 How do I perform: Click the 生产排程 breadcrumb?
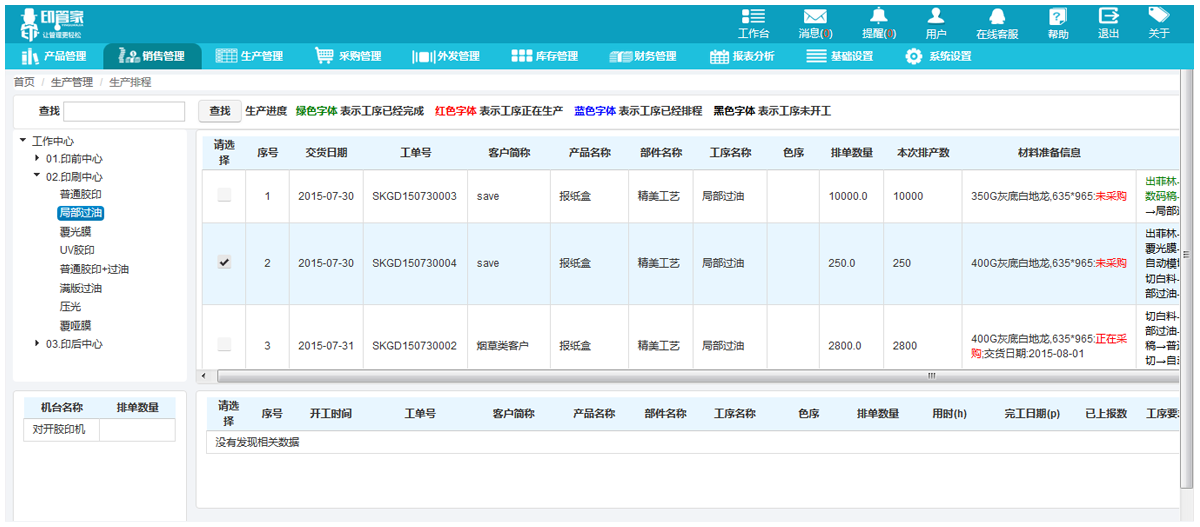pos(130,82)
